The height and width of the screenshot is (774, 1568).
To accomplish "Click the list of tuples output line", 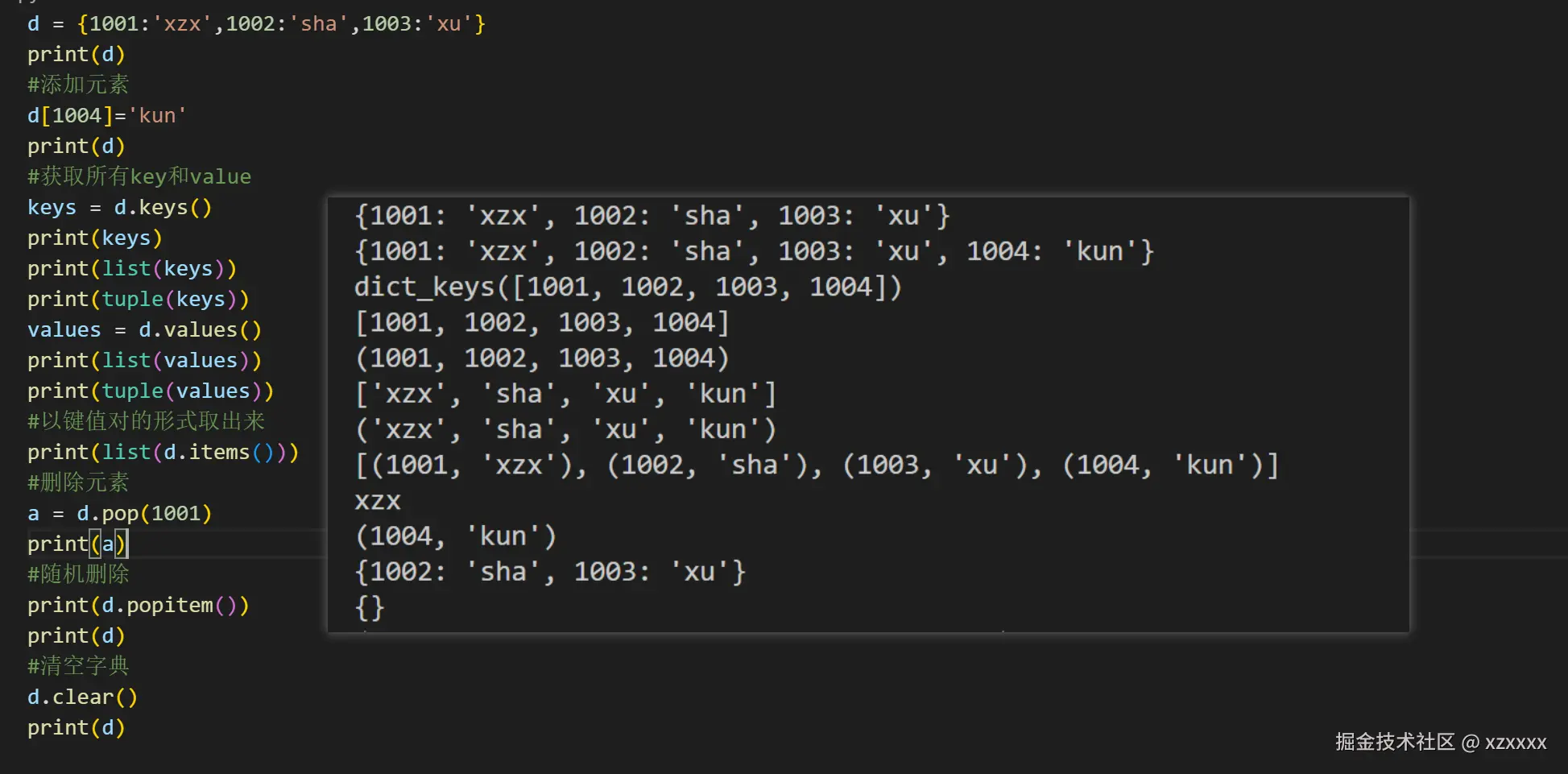I will 817,465.
